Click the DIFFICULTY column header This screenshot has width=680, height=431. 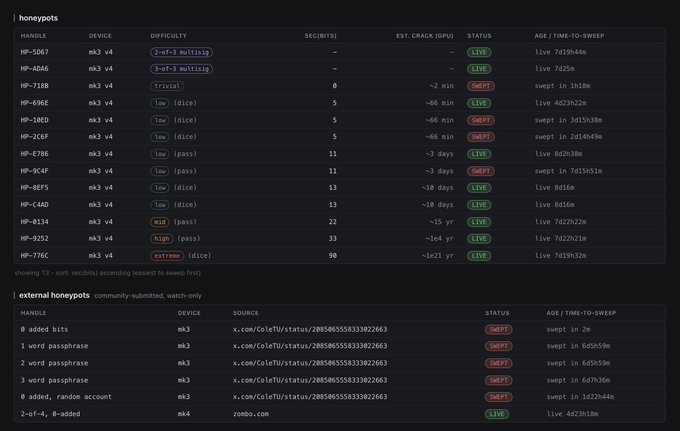coord(168,36)
